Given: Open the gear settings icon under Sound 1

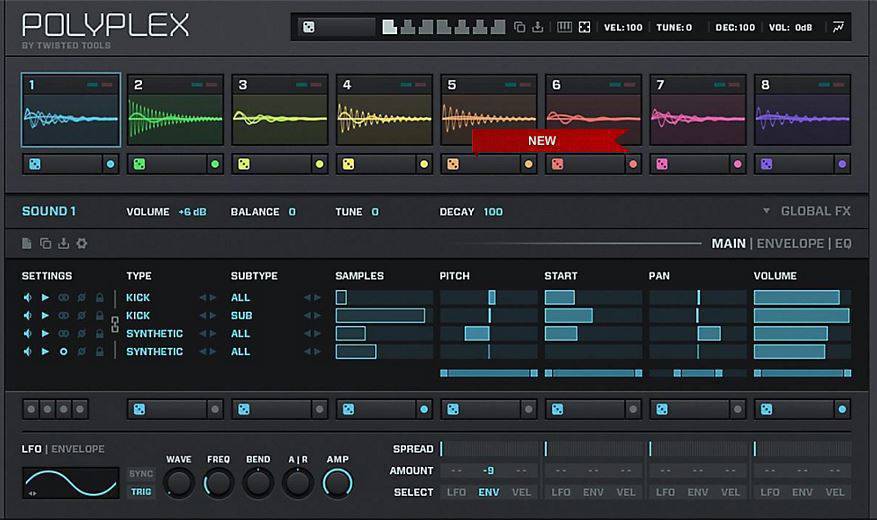Looking at the screenshot, I should coord(82,243).
